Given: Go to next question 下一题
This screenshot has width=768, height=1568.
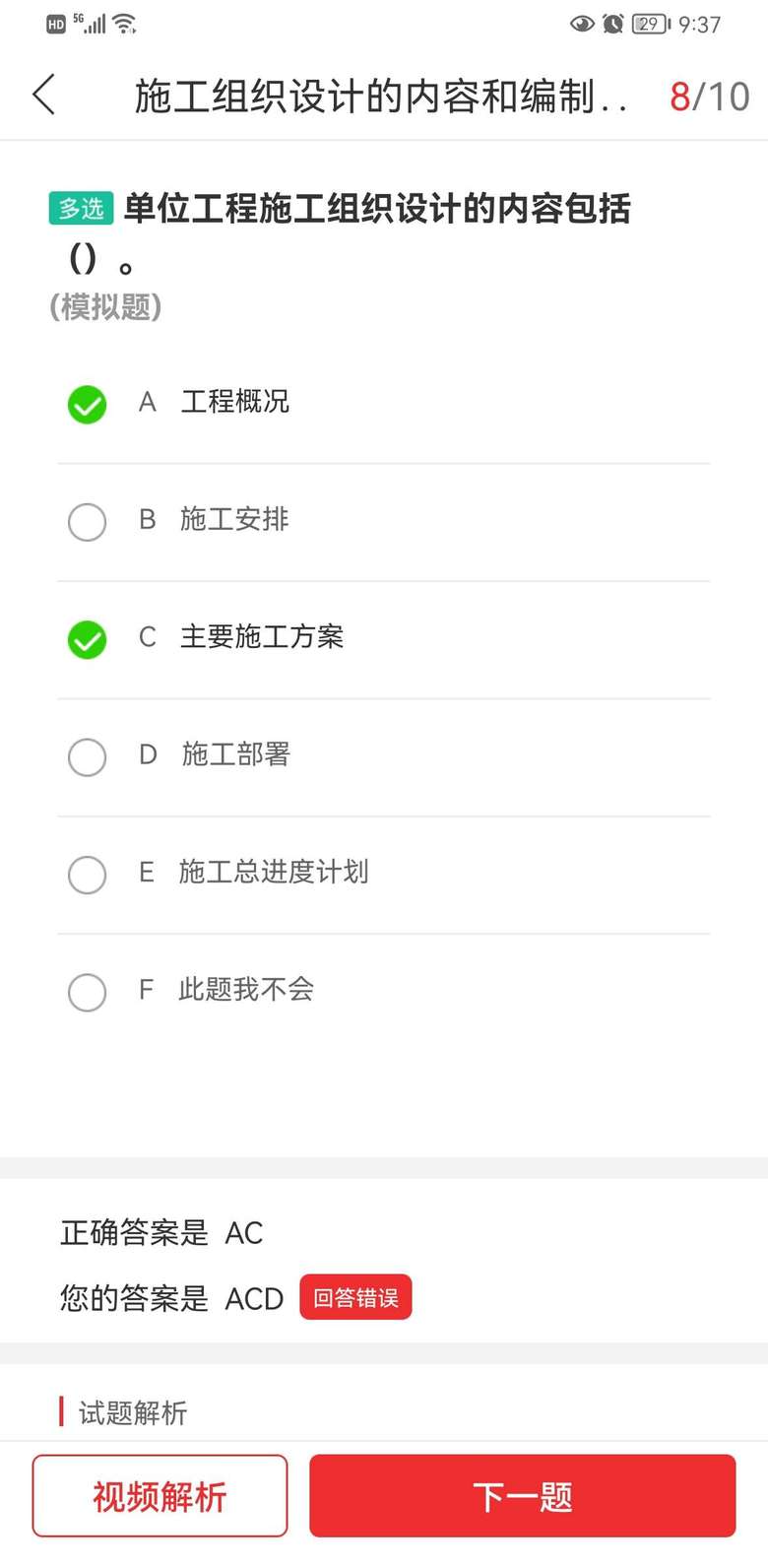Looking at the screenshot, I should [522, 1496].
